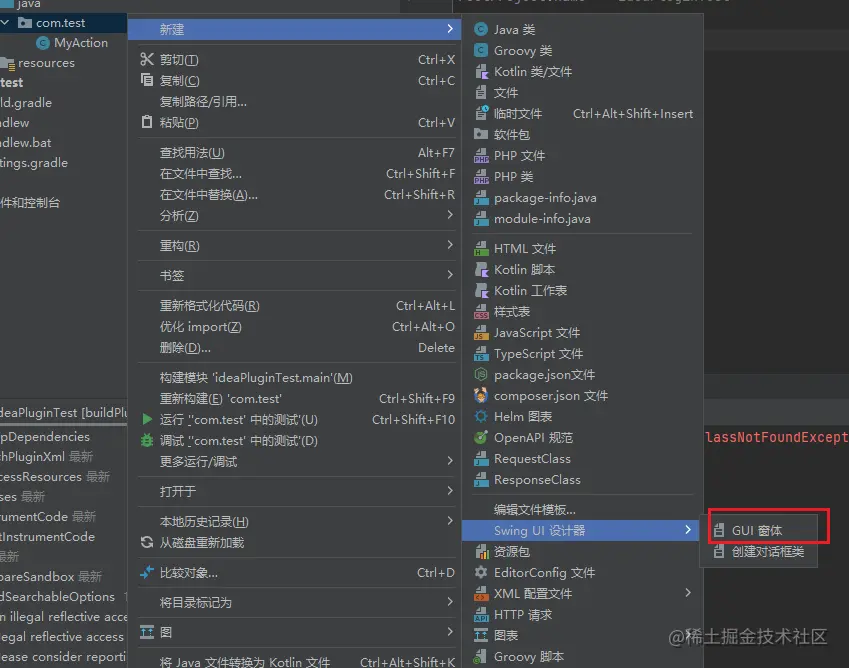
Task: Click the HTML 文件 icon
Action: 481,248
